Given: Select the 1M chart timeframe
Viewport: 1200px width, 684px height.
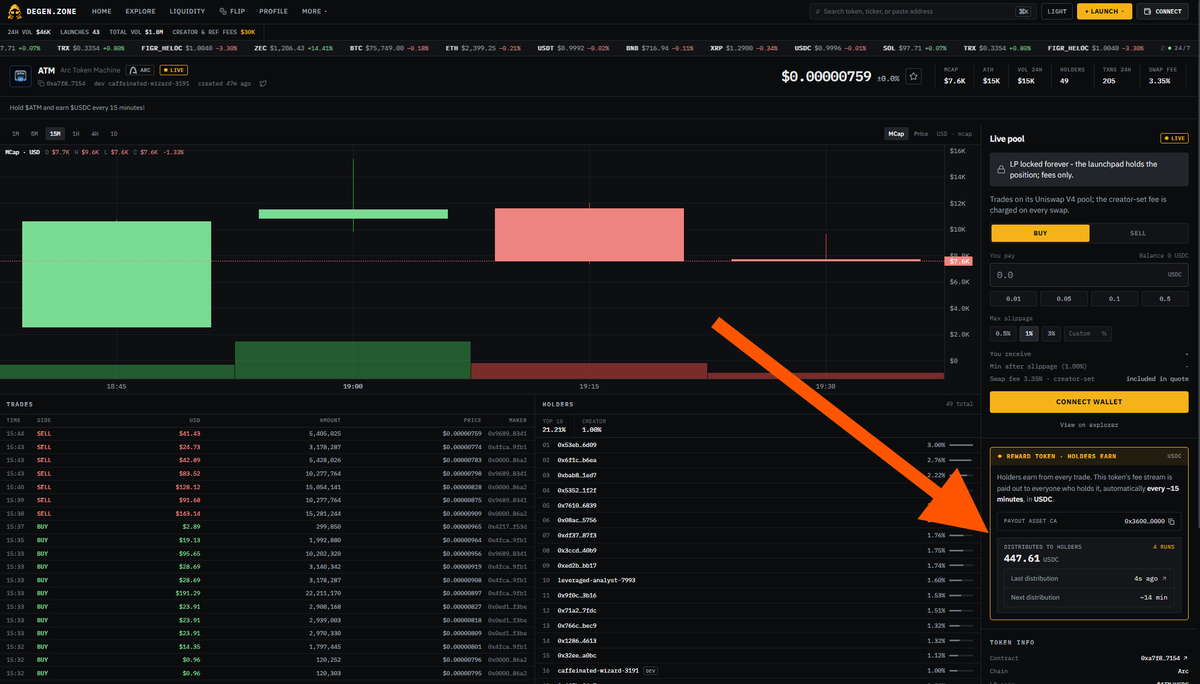Looking at the screenshot, I should [x=16, y=133].
